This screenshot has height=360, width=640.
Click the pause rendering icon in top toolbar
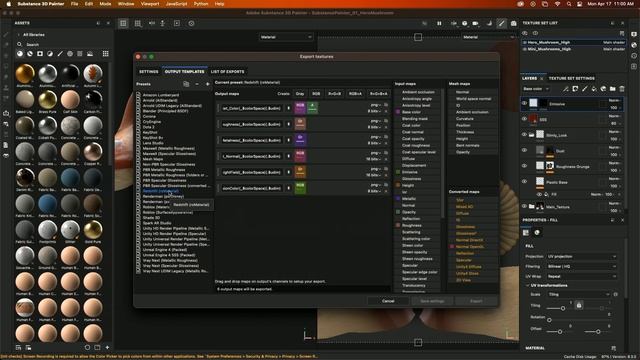click(439, 24)
